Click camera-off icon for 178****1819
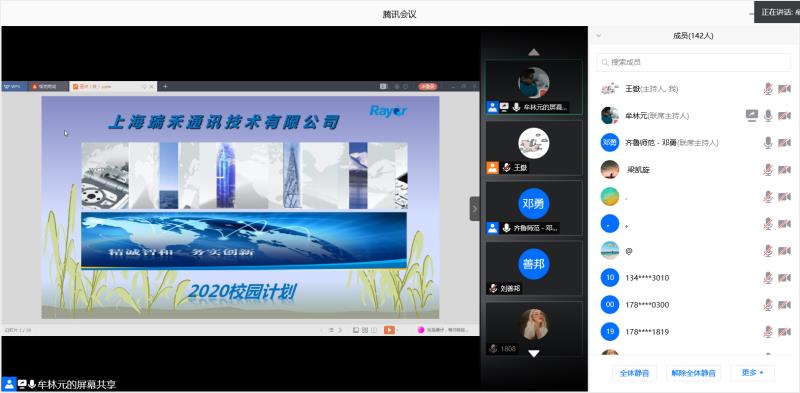800x393 pixels. 784,332
